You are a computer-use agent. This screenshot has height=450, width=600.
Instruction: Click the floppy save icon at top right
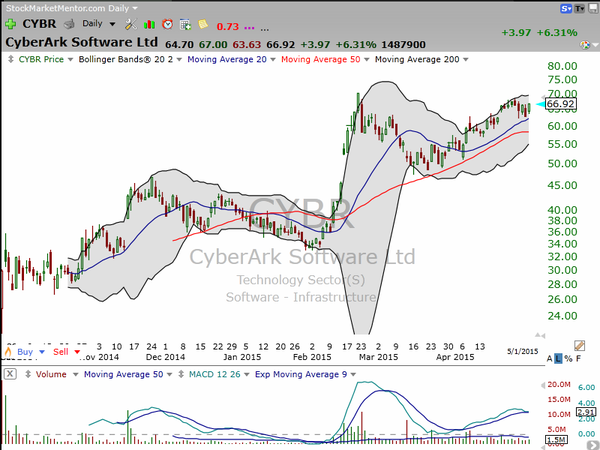[x=593, y=8]
